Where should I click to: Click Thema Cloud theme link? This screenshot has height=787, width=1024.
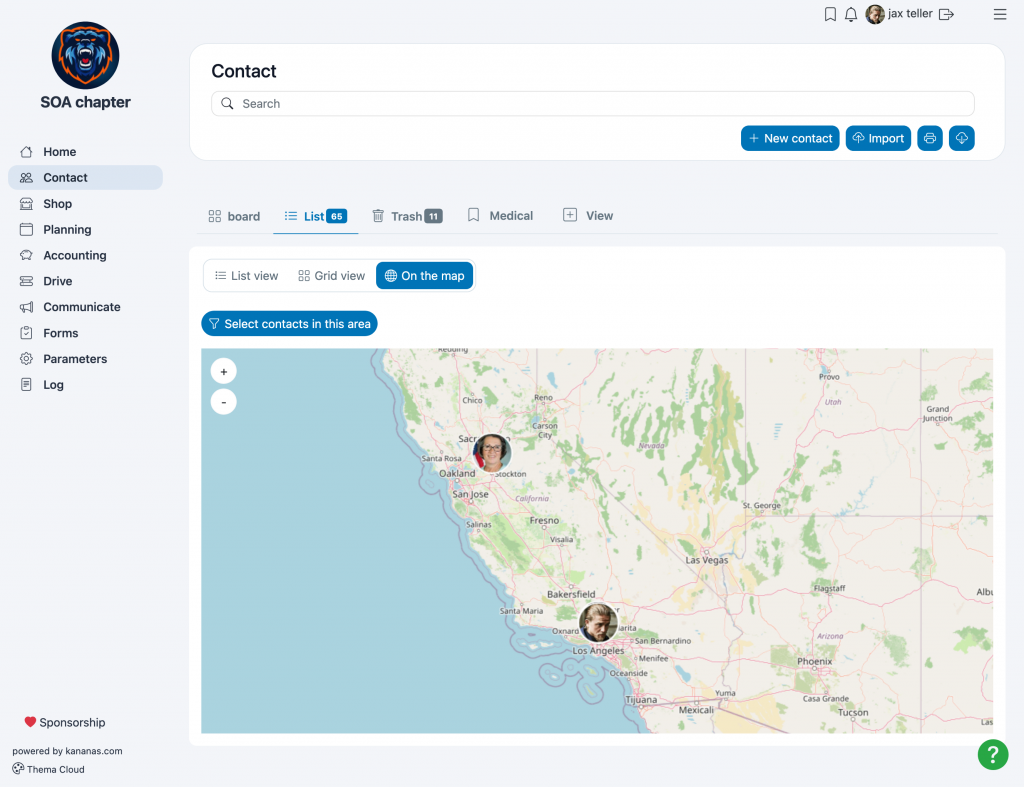coord(48,769)
